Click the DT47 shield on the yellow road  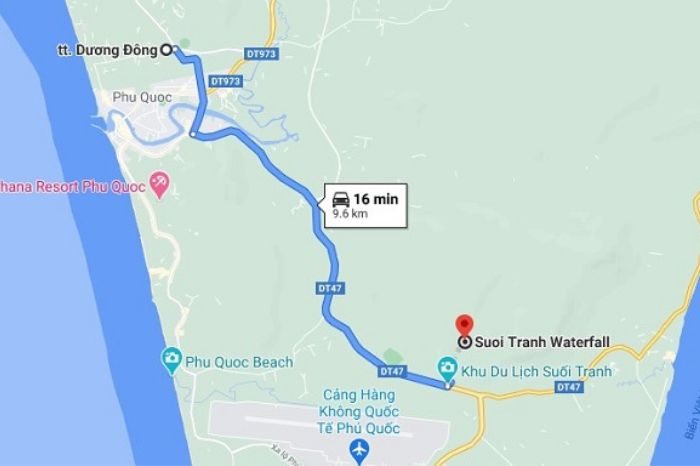pos(569,387)
